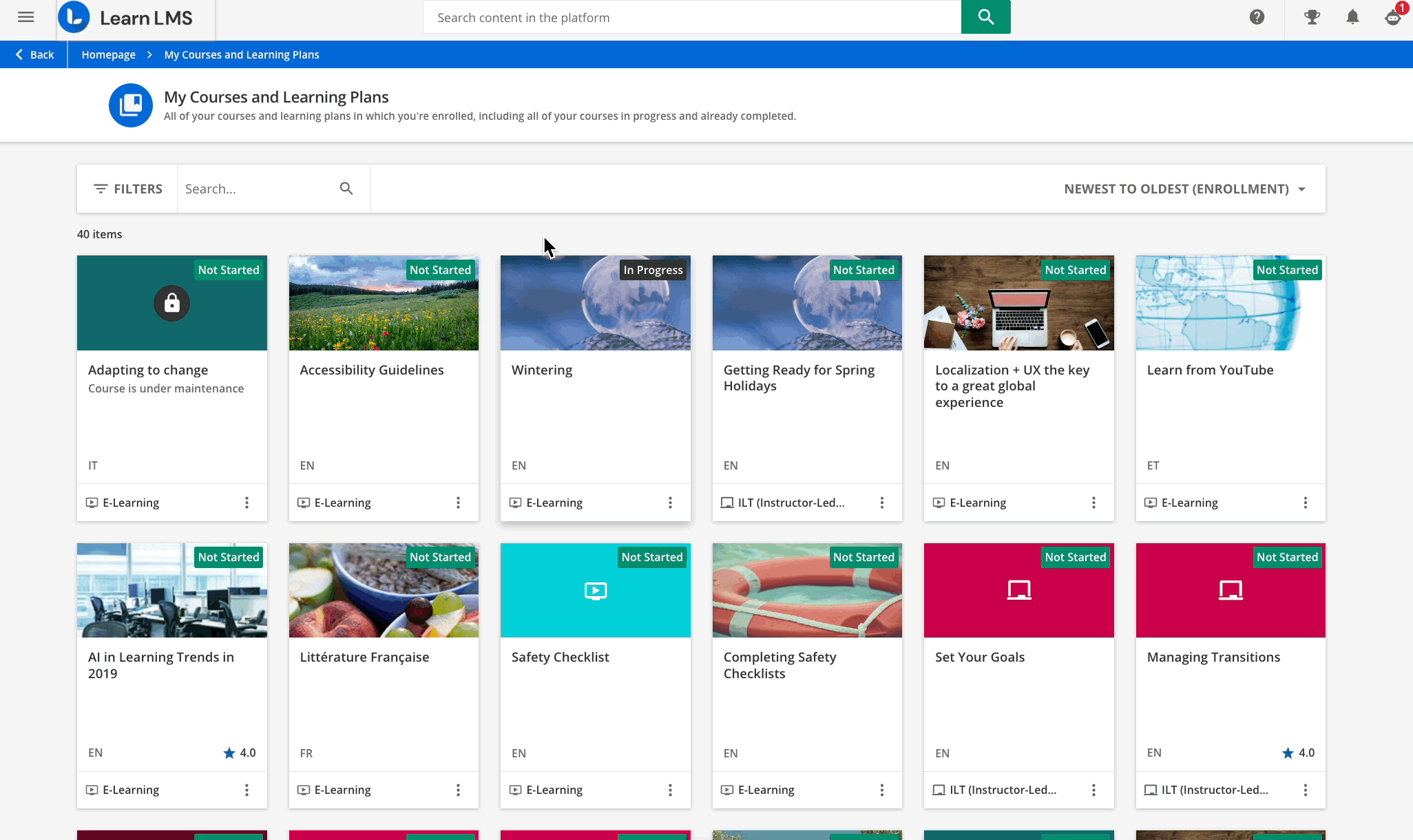Click the lock icon on Adapting to change

coord(171,303)
